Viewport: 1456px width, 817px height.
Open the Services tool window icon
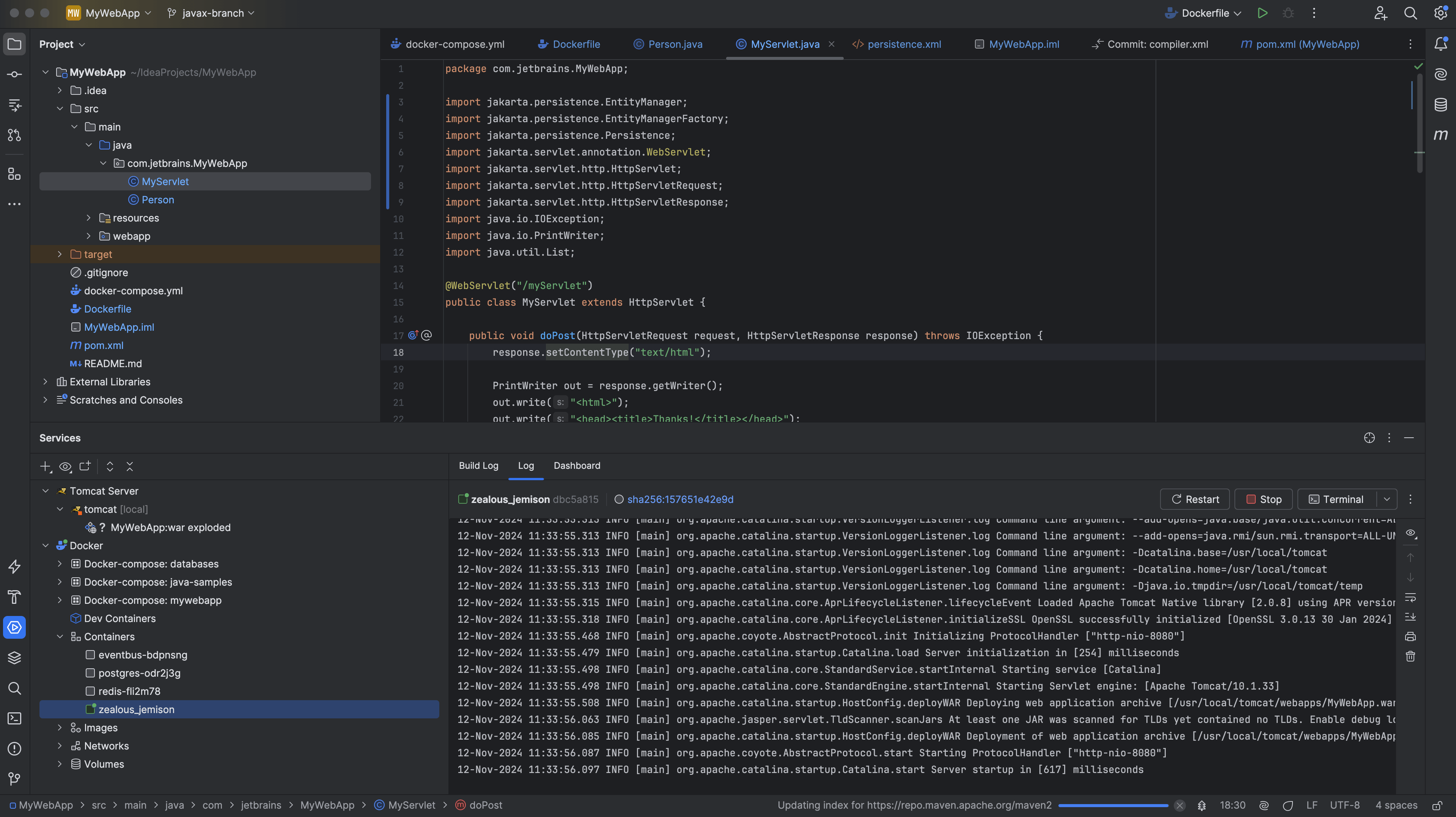tap(14, 627)
